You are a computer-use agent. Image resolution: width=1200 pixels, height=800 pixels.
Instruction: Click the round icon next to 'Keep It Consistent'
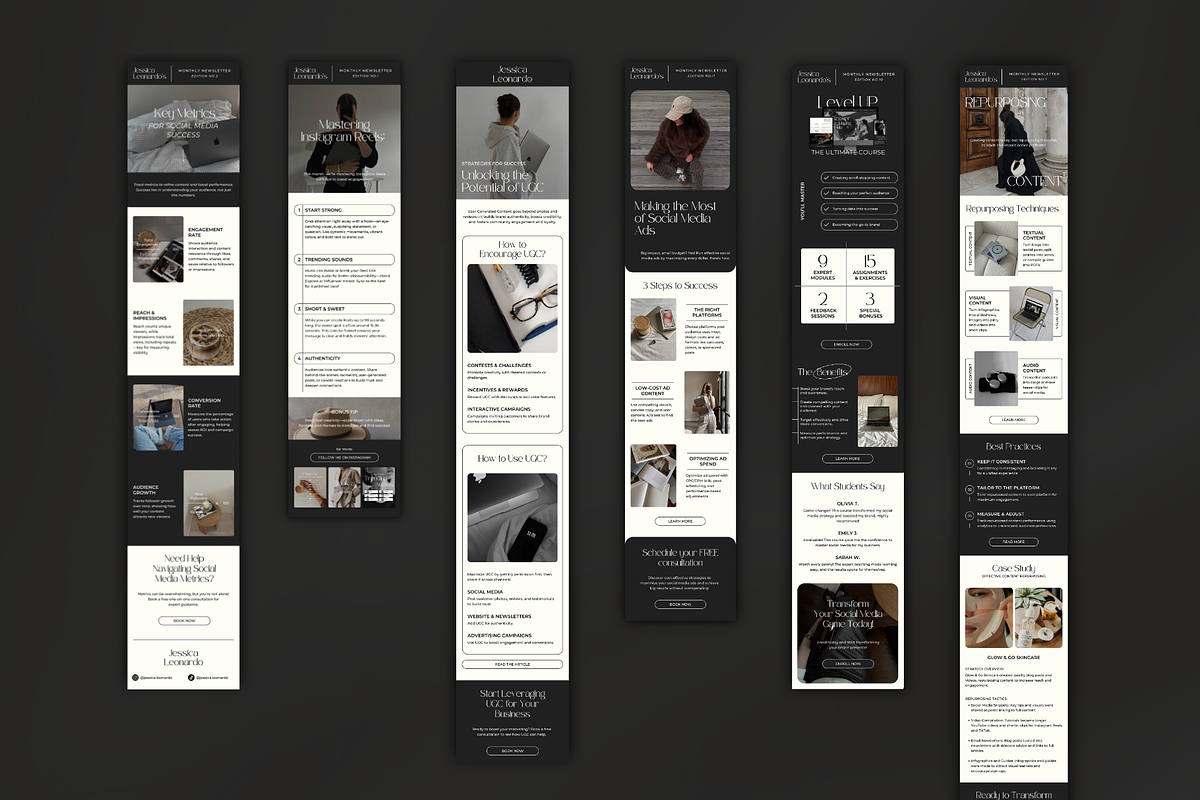tap(970, 464)
